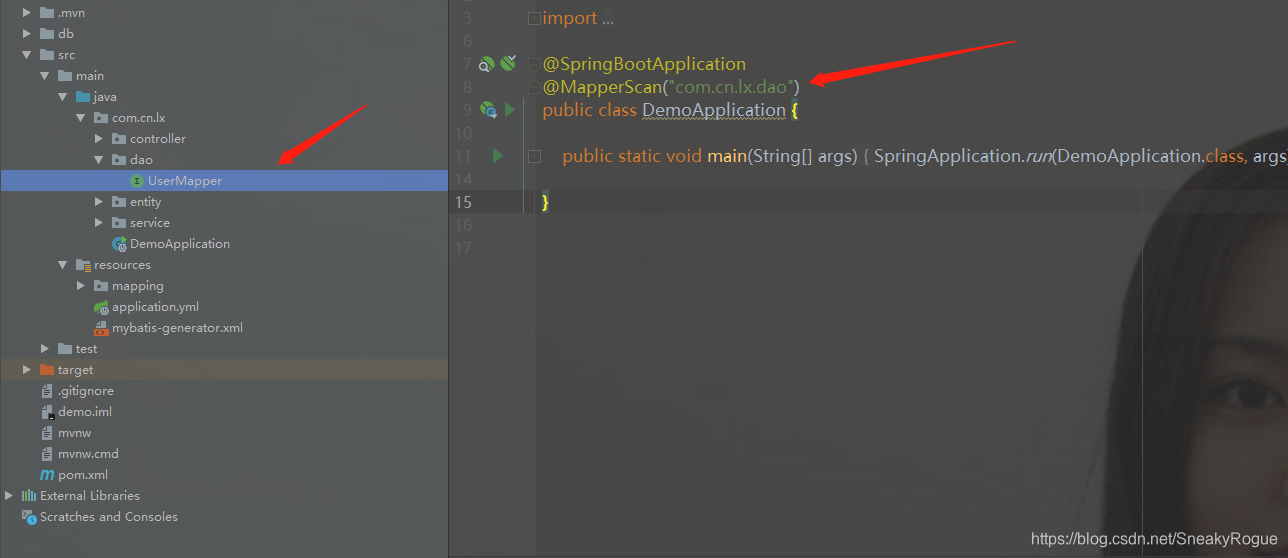Click the resources folder icon
The image size is (1288, 558).
[83, 265]
